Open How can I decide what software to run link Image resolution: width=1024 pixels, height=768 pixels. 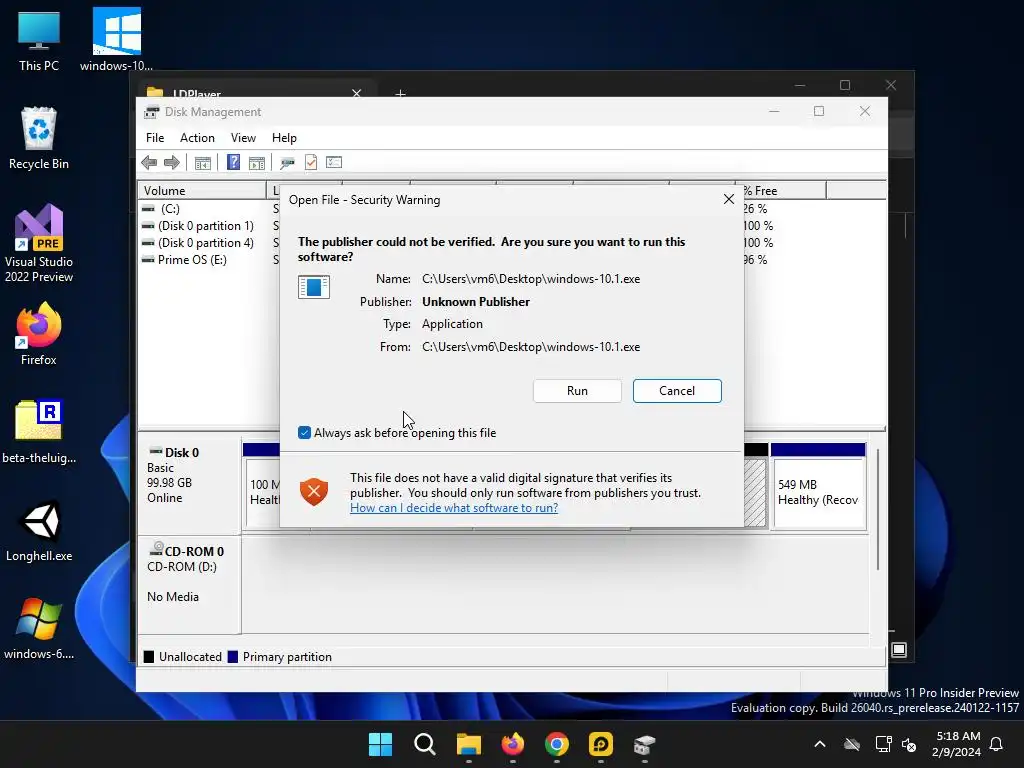[x=454, y=508]
